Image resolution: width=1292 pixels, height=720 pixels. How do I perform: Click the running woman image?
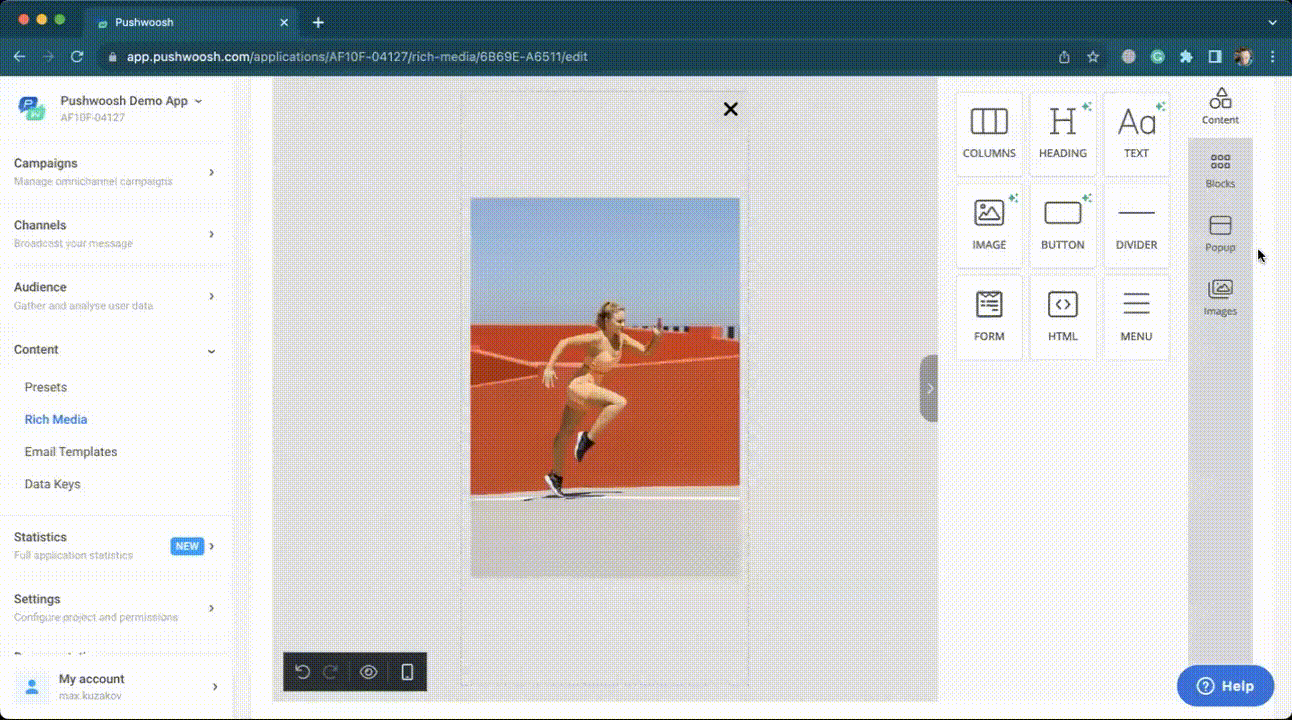click(605, 387)
